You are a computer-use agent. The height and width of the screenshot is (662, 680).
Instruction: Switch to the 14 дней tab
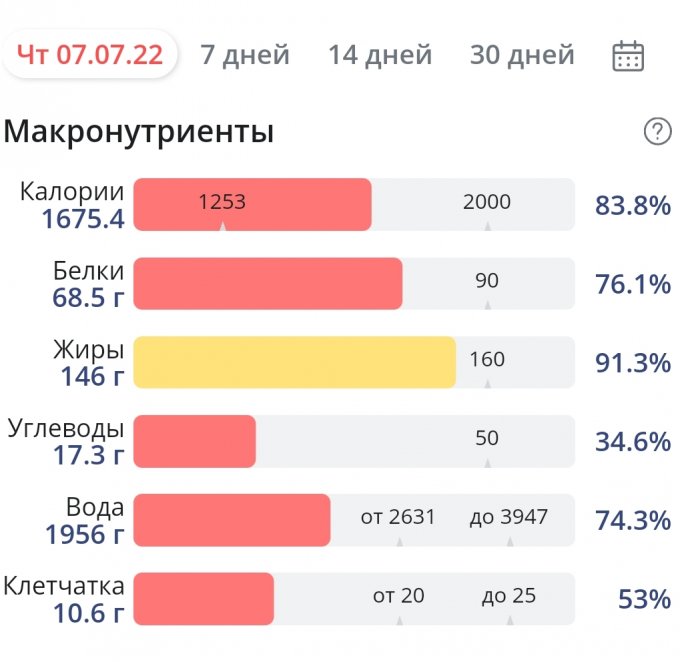click(380, 54)
